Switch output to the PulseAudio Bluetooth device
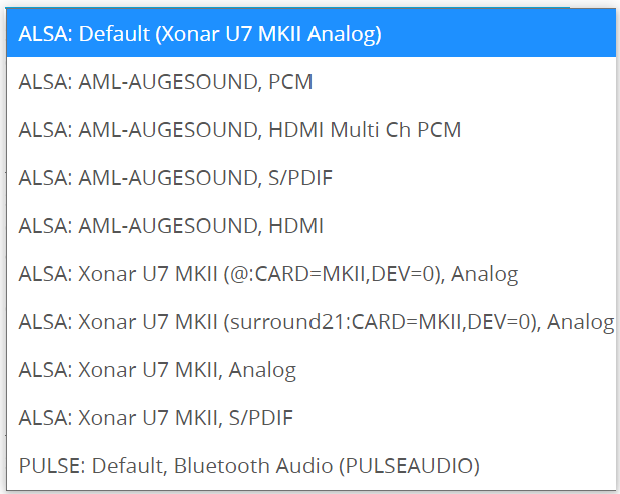Viewport: 620px width, 494px height. [249, 466]
